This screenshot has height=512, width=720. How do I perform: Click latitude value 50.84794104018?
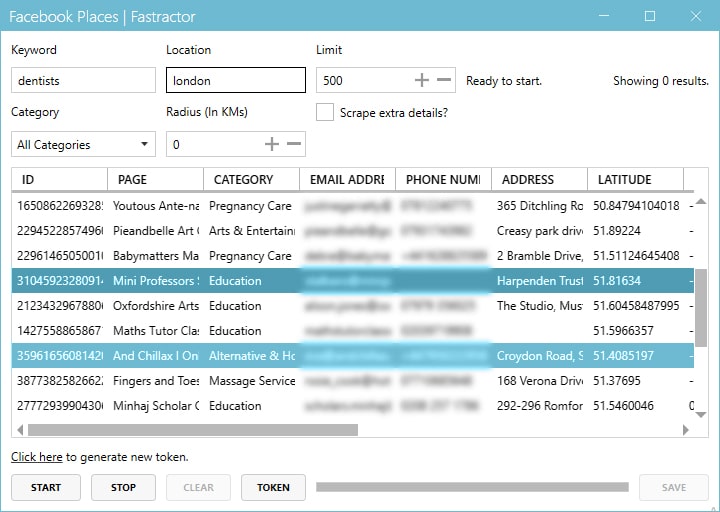click(636, 206)
